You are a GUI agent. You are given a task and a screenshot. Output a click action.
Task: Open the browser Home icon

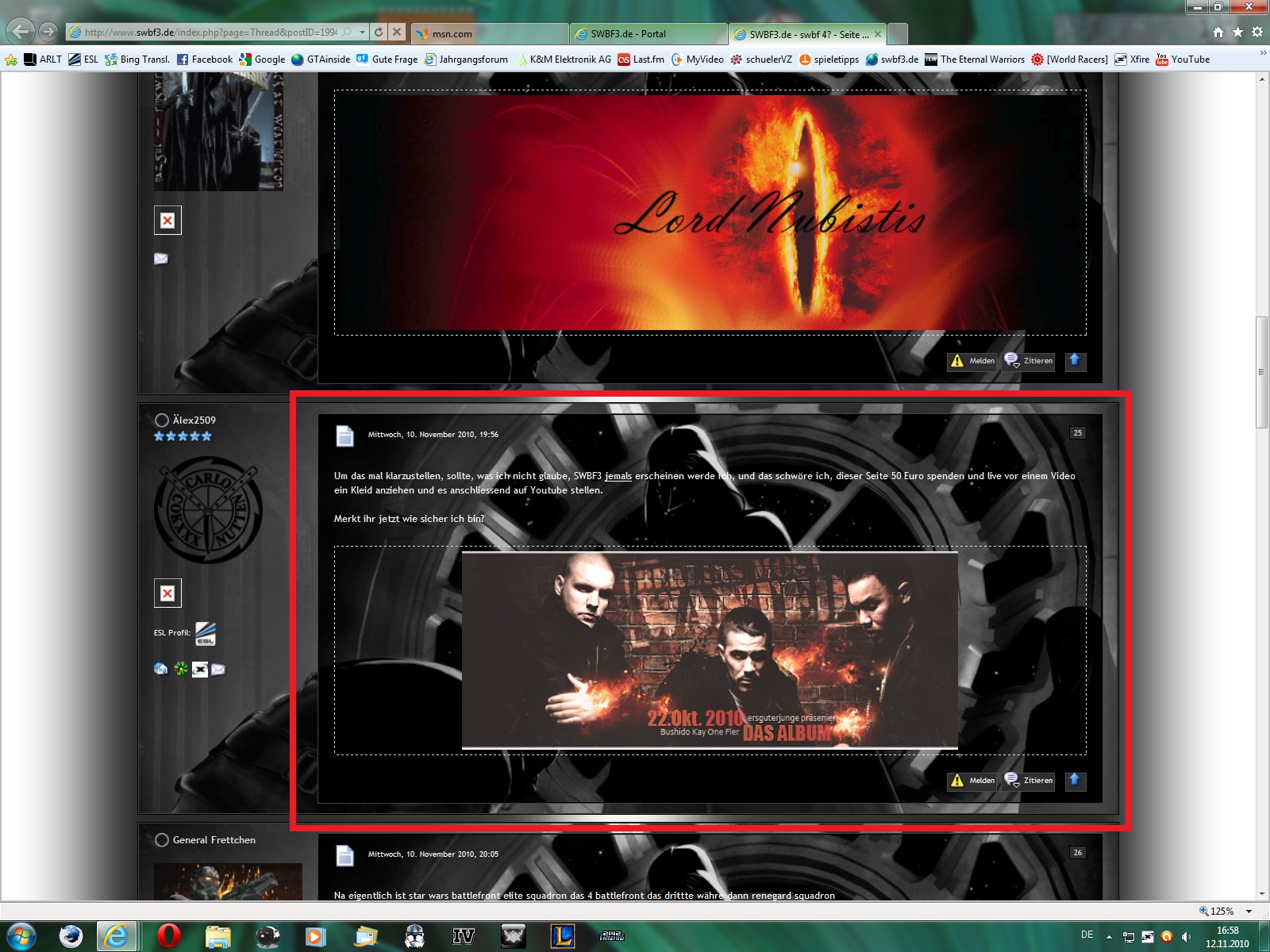(1218, 33)
